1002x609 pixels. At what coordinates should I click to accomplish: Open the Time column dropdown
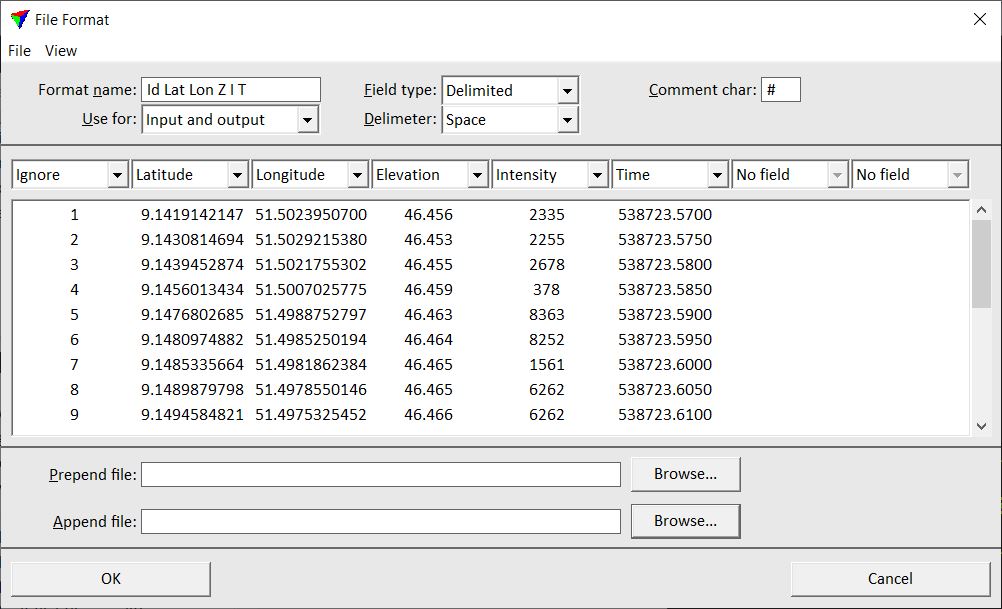(x=718, y=173)
